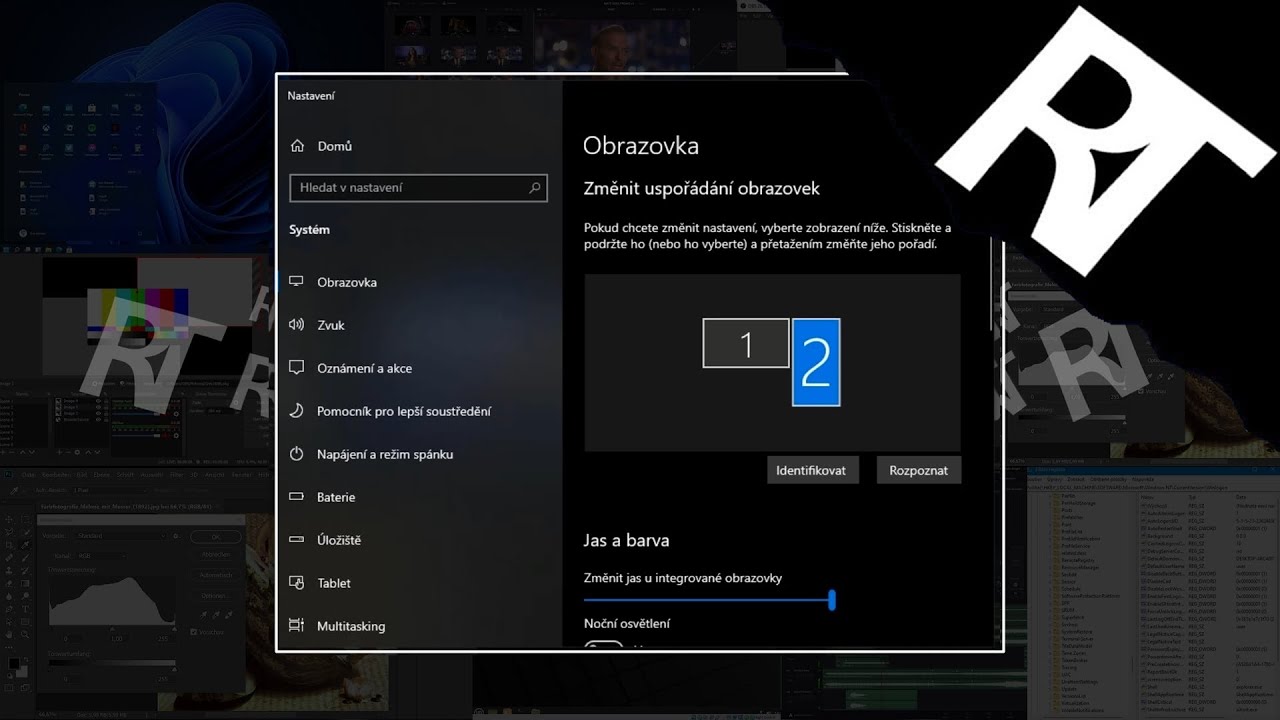Select the Tablet icon in the sidebar
1280x720 pixels.
[x=296, y=583]
